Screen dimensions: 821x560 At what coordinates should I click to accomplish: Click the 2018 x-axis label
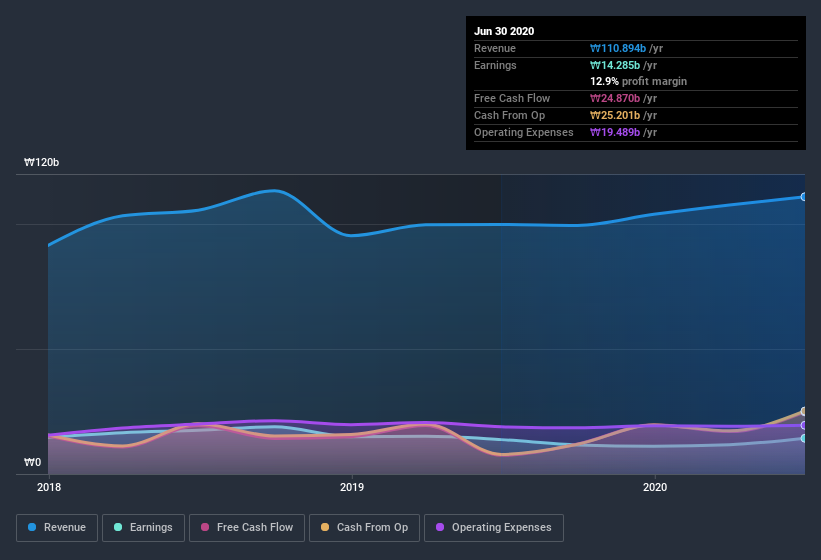[49, 487]
